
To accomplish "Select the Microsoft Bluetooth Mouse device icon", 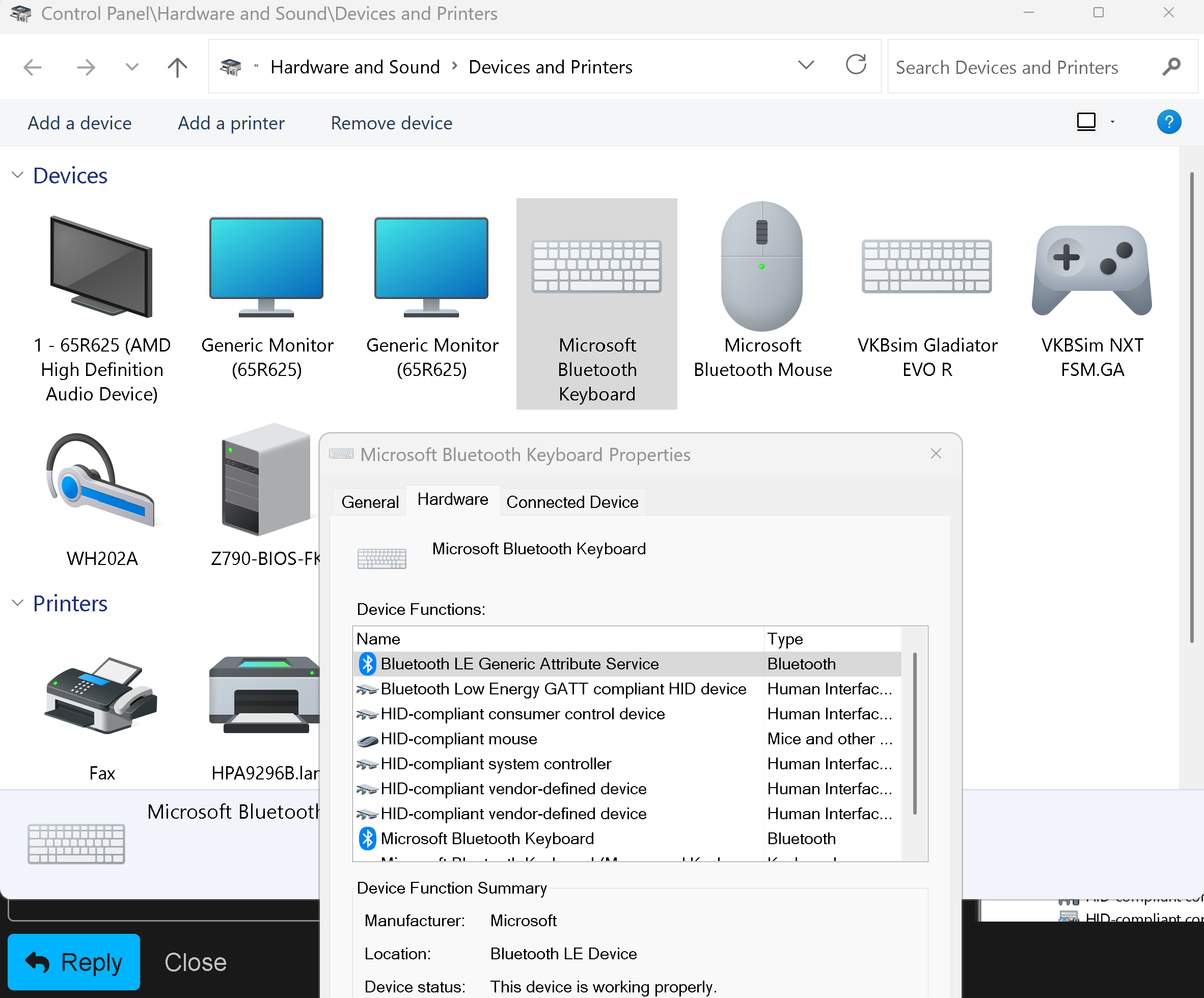I will 761,267.
